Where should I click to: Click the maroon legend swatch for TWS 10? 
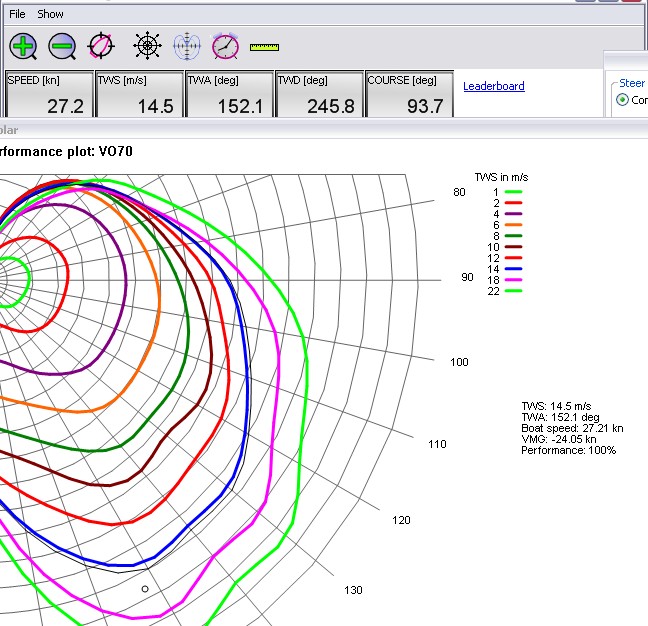coord(514,247)
